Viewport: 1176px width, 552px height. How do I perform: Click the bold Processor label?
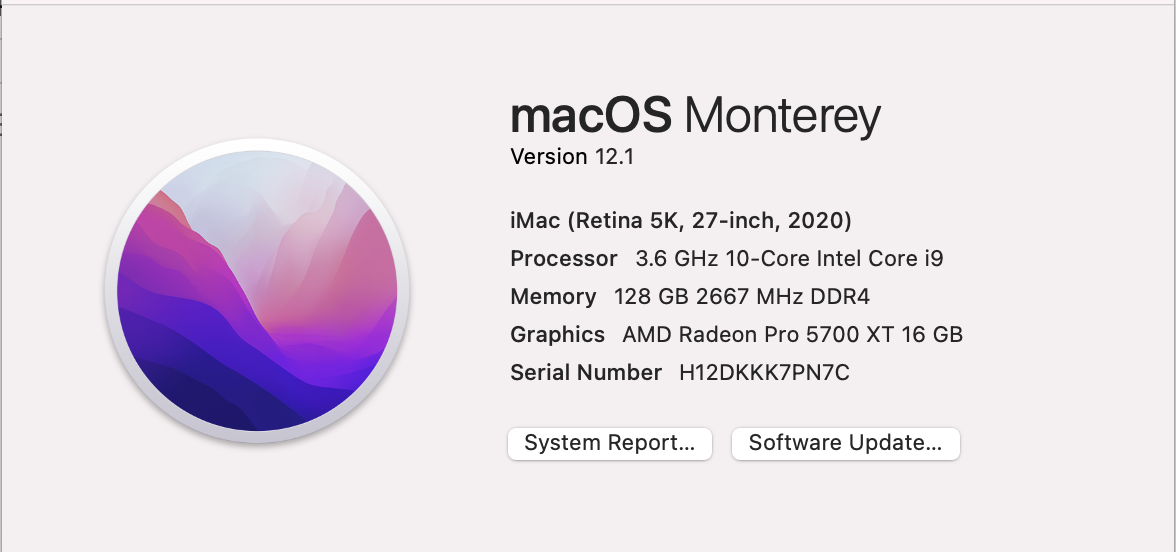(563, 259)
